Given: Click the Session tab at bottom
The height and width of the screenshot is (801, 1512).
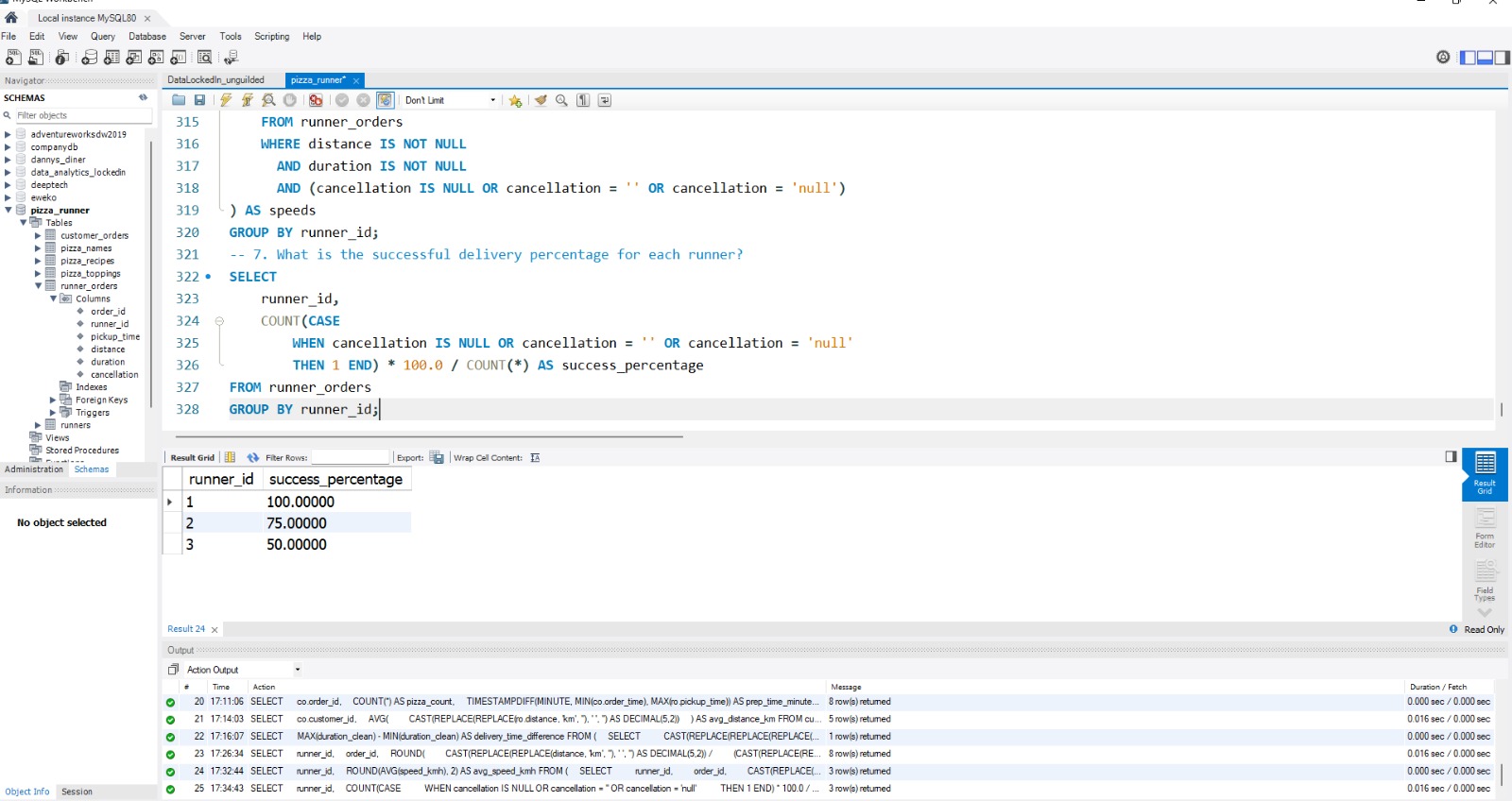Looking at the screenshot, I should 77,792.
